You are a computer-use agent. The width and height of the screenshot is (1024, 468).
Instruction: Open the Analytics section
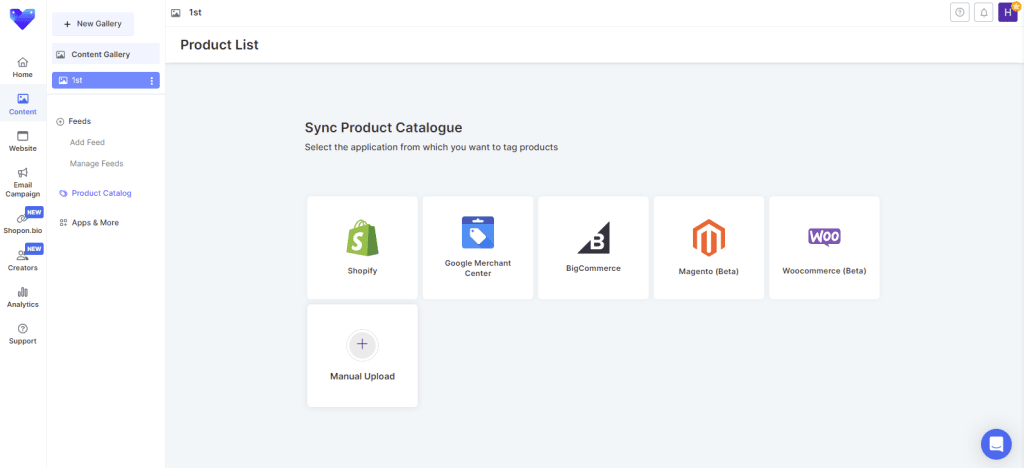click(x=22, y=297)
